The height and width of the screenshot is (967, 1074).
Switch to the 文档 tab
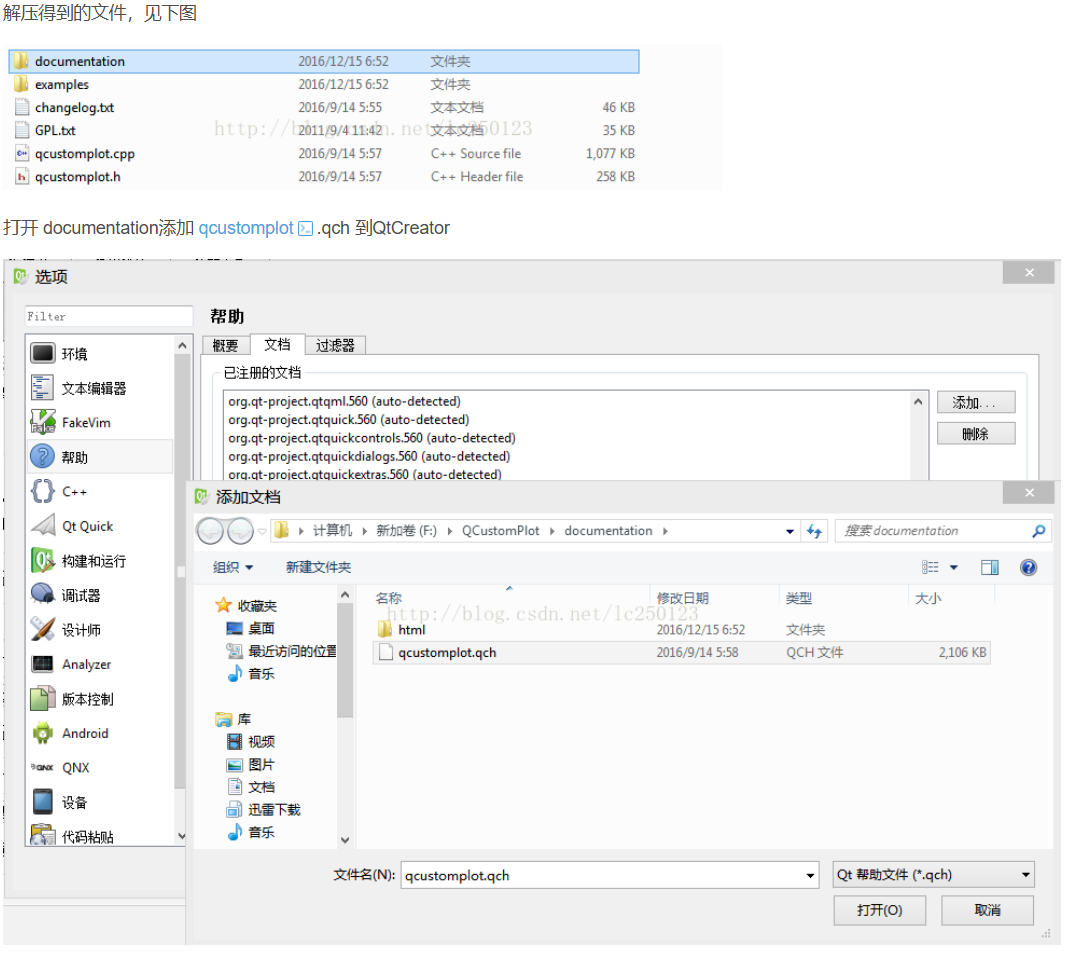tap(277, 344)
